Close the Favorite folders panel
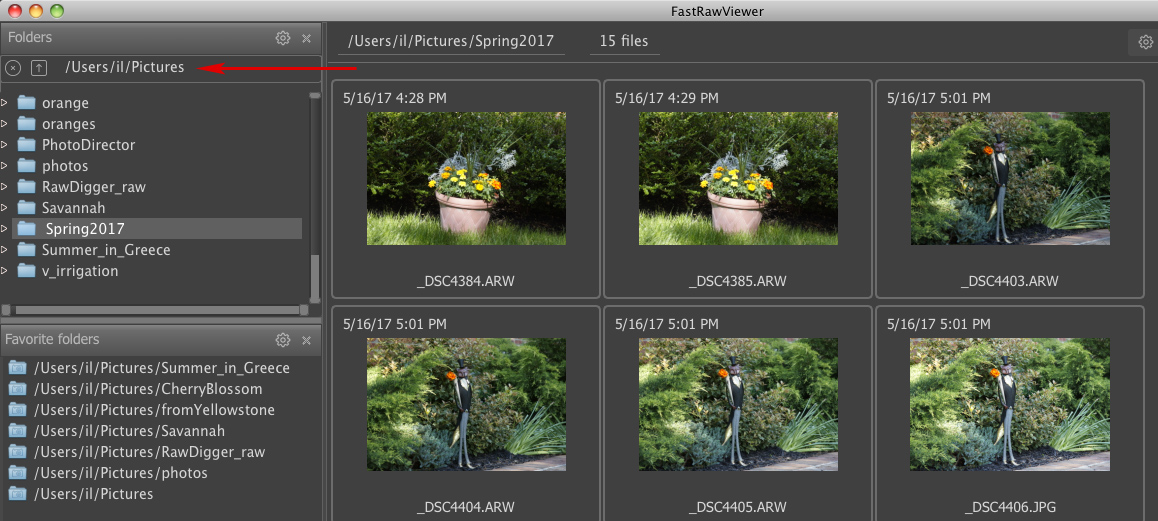 tap(306, 340)
